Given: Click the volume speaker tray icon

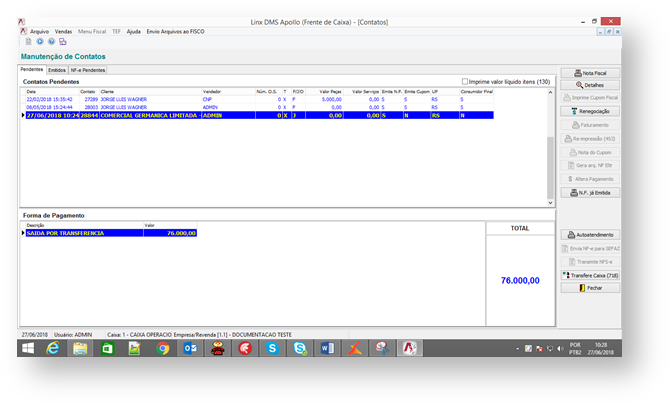Looking at the screenshot, I should 560,349.
